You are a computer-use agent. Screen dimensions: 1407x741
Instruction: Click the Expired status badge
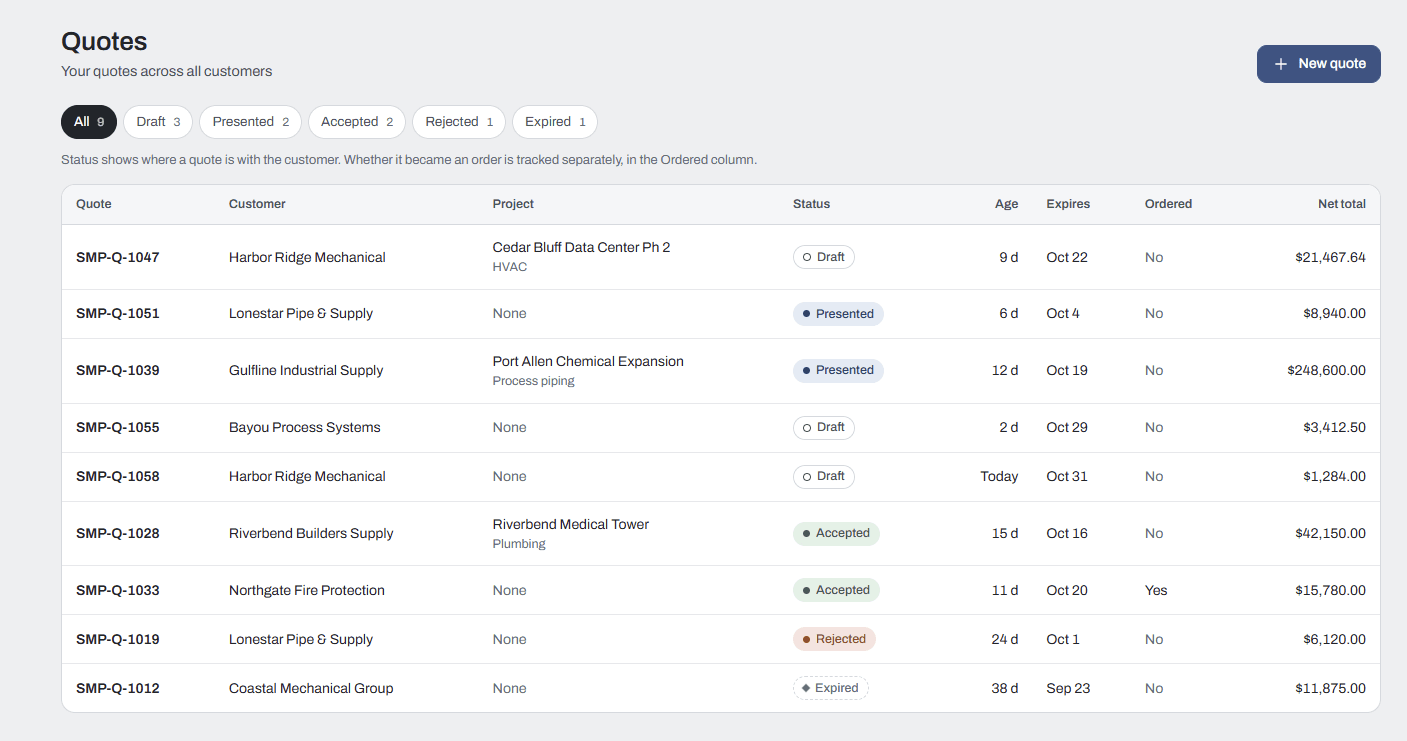831,688
